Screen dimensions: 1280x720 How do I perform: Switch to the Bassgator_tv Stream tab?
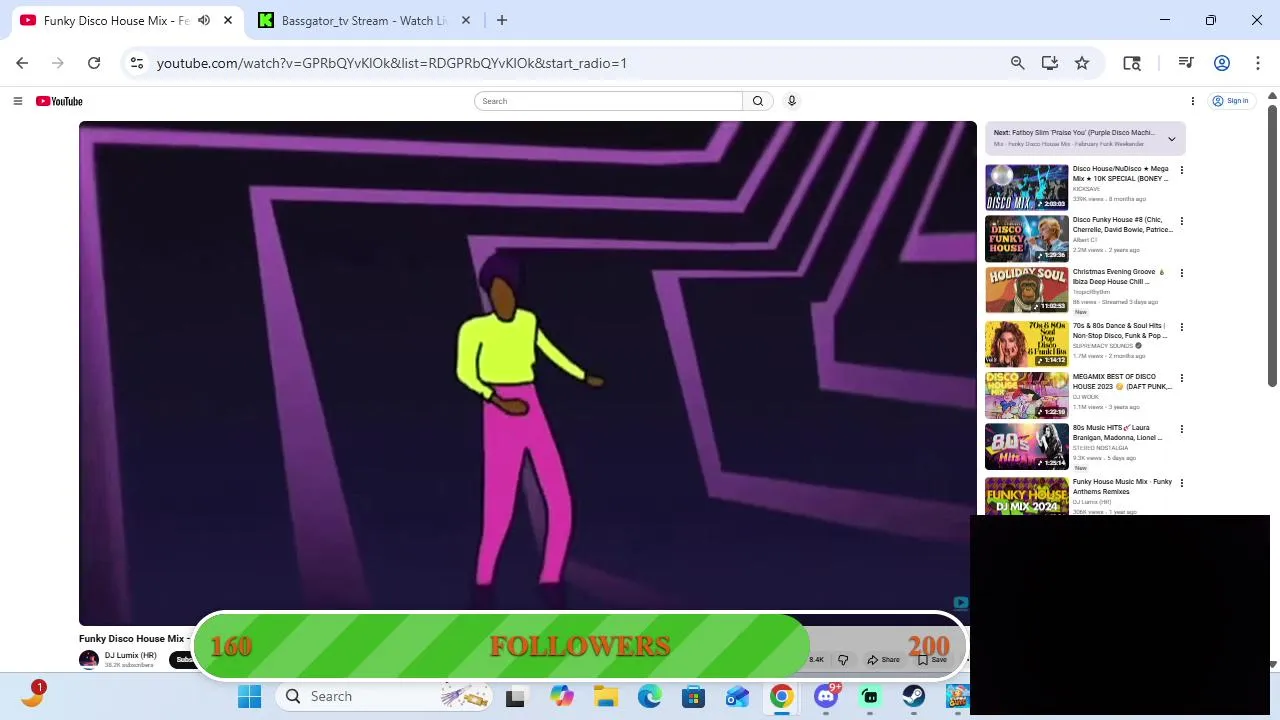point(364,20)
